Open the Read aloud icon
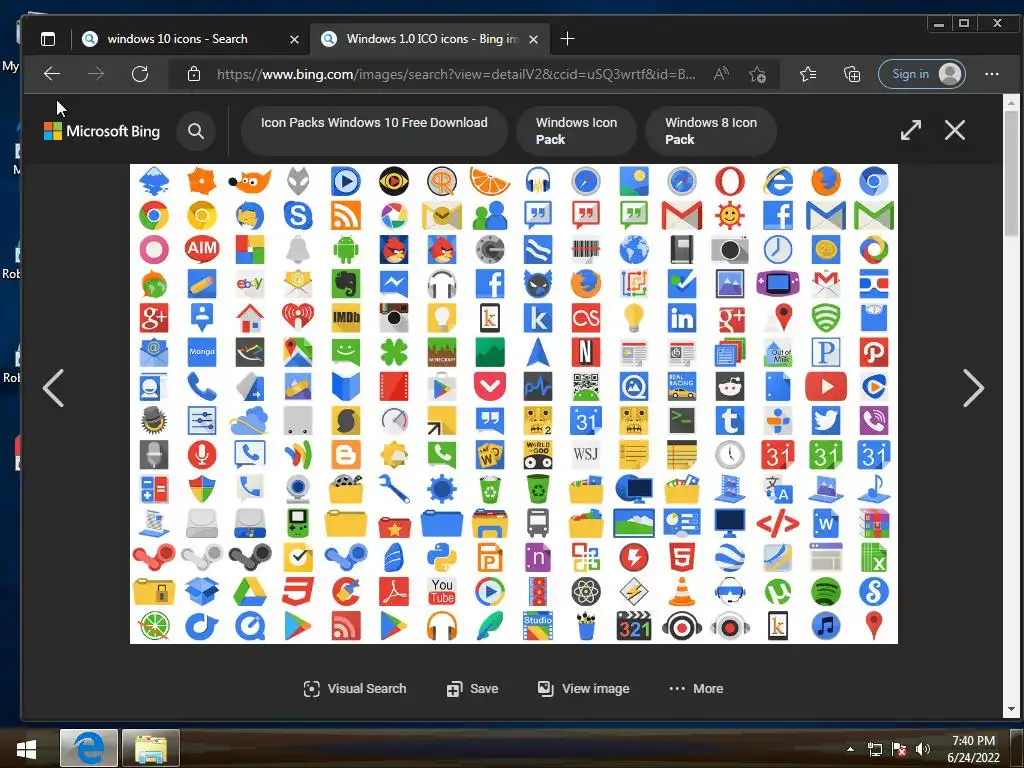Viewport: 1024px width, 768px height. click(721, 74)
